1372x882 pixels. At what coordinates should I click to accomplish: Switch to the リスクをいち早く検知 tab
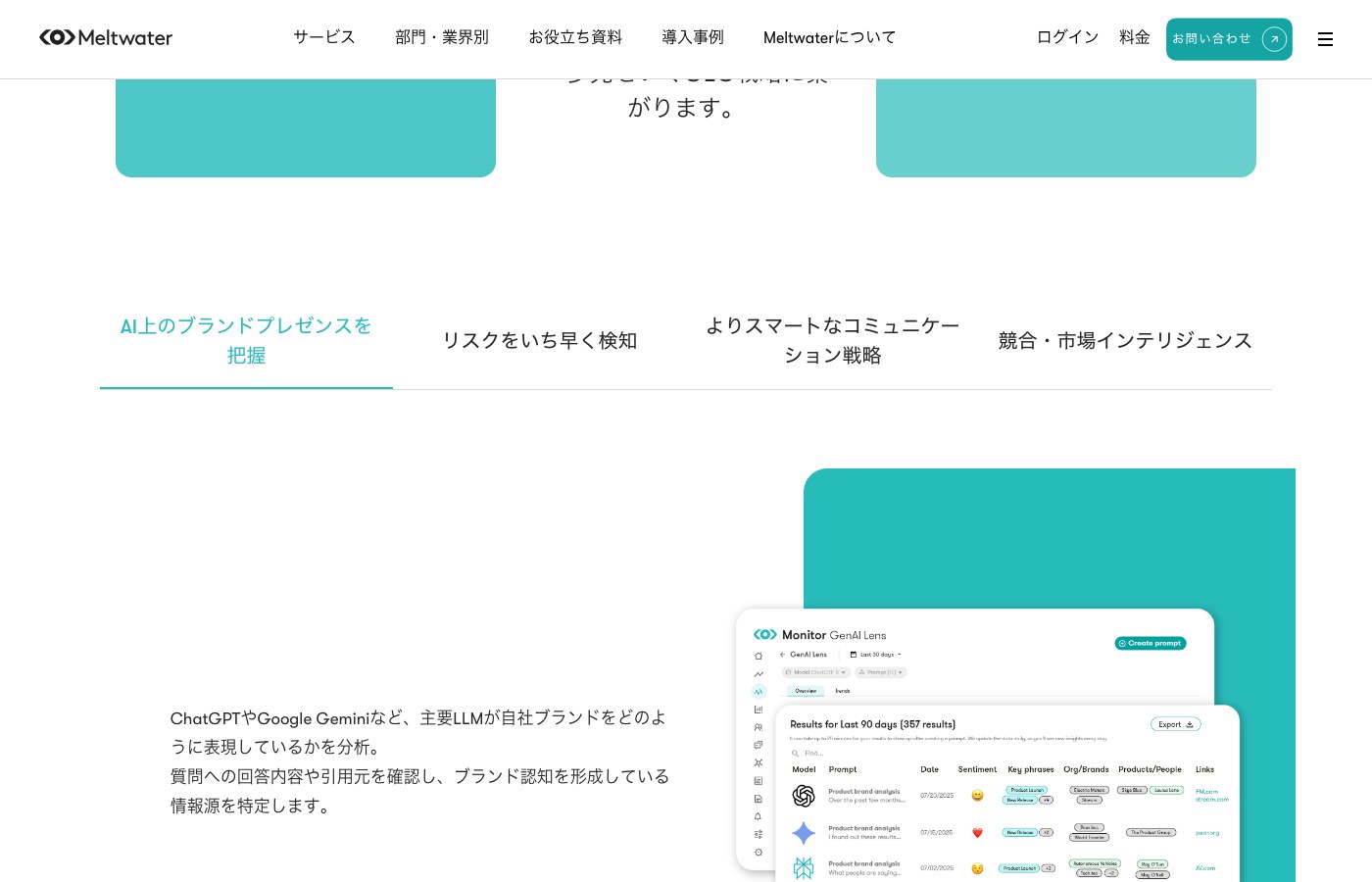click(x=539, y=340)
